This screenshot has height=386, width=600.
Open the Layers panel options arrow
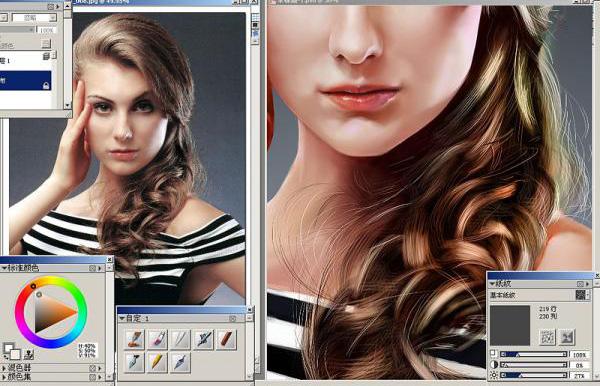coord(58,7)
